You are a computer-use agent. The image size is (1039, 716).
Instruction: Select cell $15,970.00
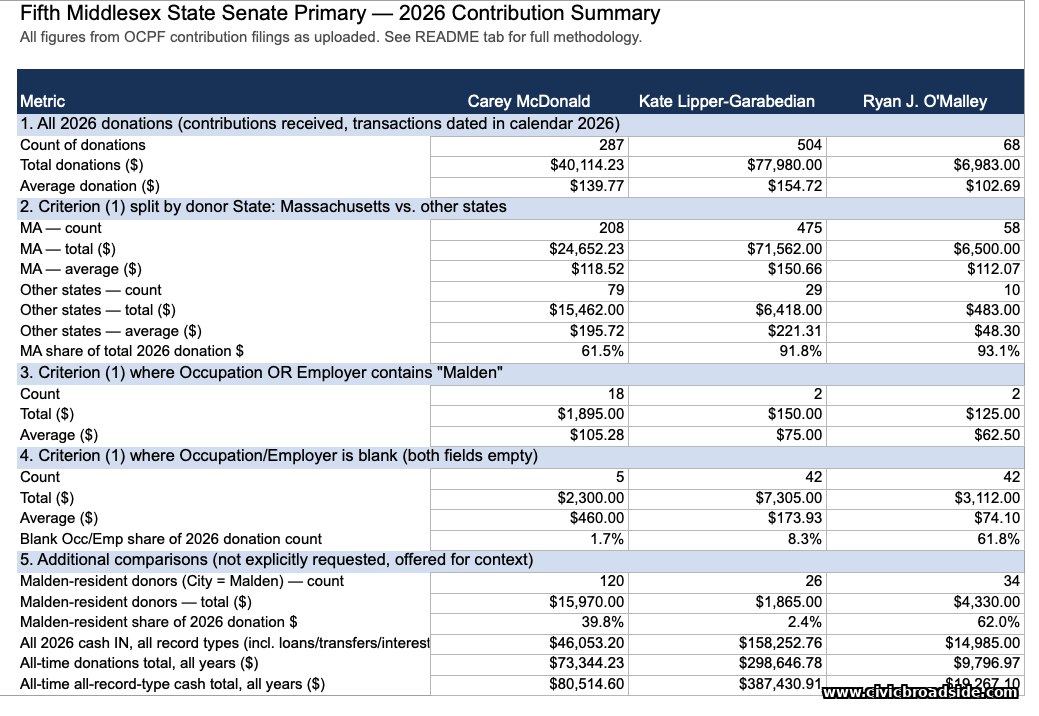pos(529,603)
